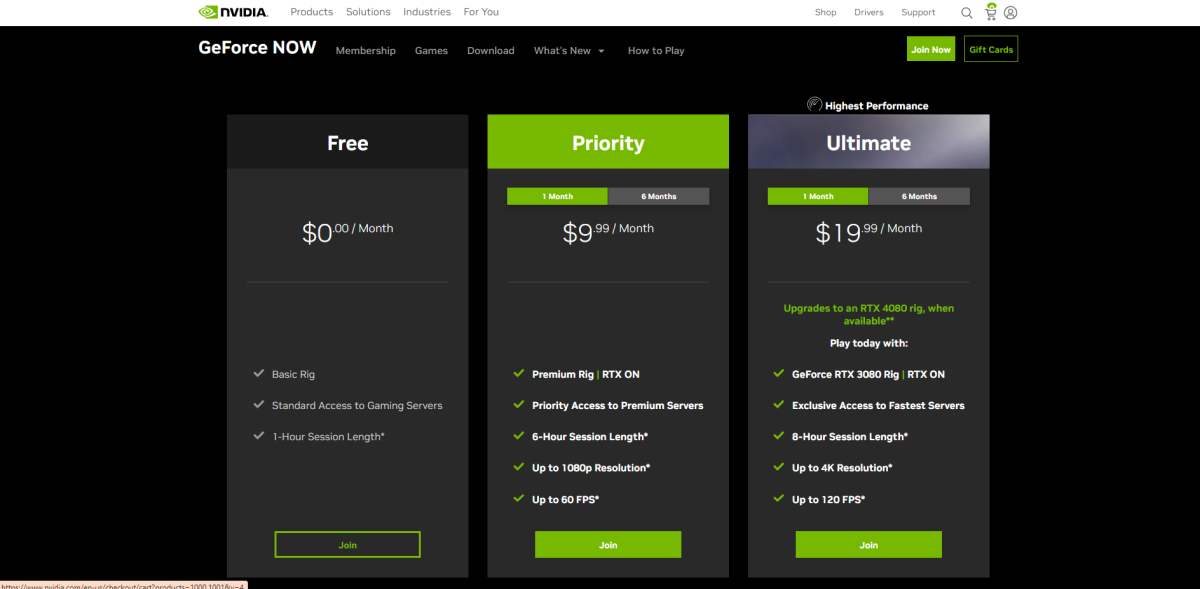Open the For You menu
The image size is (1200, 589).
(x=481, y=12)
